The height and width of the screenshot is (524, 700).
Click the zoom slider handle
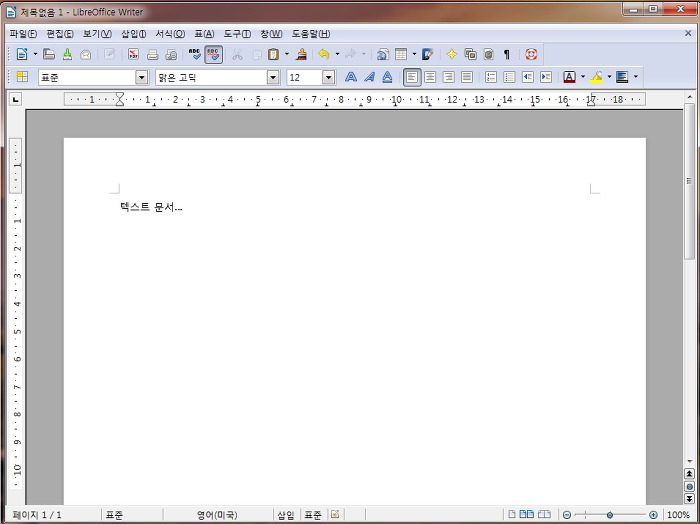pos(609,515)
